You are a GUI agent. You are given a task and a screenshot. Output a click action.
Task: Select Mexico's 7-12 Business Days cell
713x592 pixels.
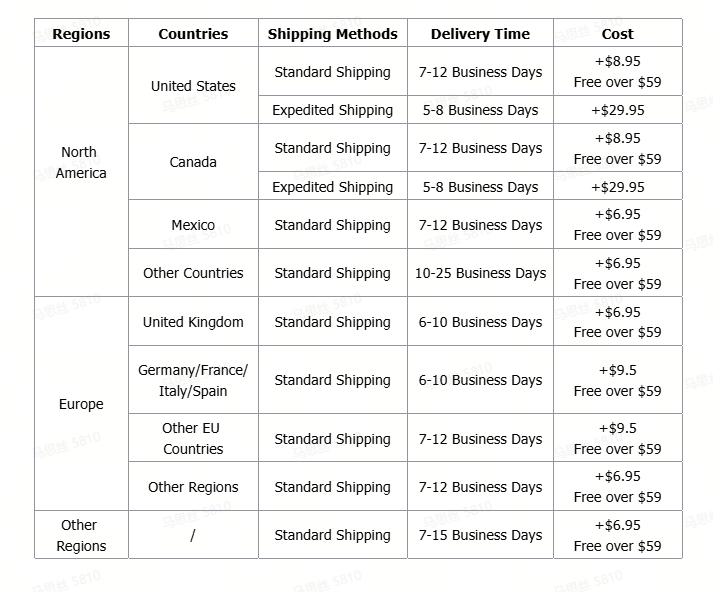pyautogui.click(x=480, y=225)
